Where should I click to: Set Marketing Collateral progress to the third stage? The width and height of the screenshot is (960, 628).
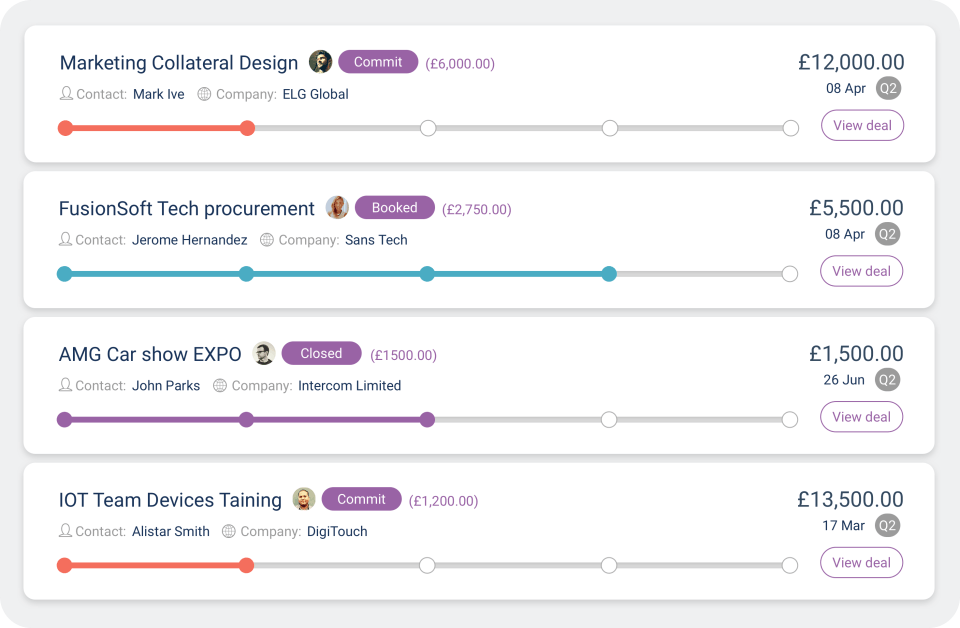coord(428,128)
